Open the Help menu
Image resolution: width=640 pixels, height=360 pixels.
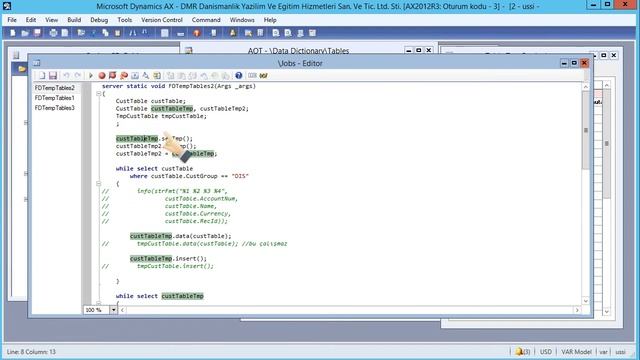[x=270, y=20]
